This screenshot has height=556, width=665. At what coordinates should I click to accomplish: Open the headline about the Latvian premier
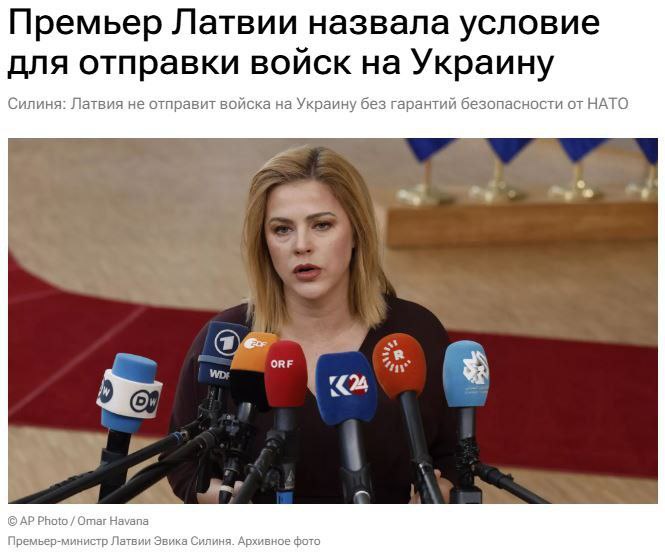pyautogui.click(x=304, y=43)
